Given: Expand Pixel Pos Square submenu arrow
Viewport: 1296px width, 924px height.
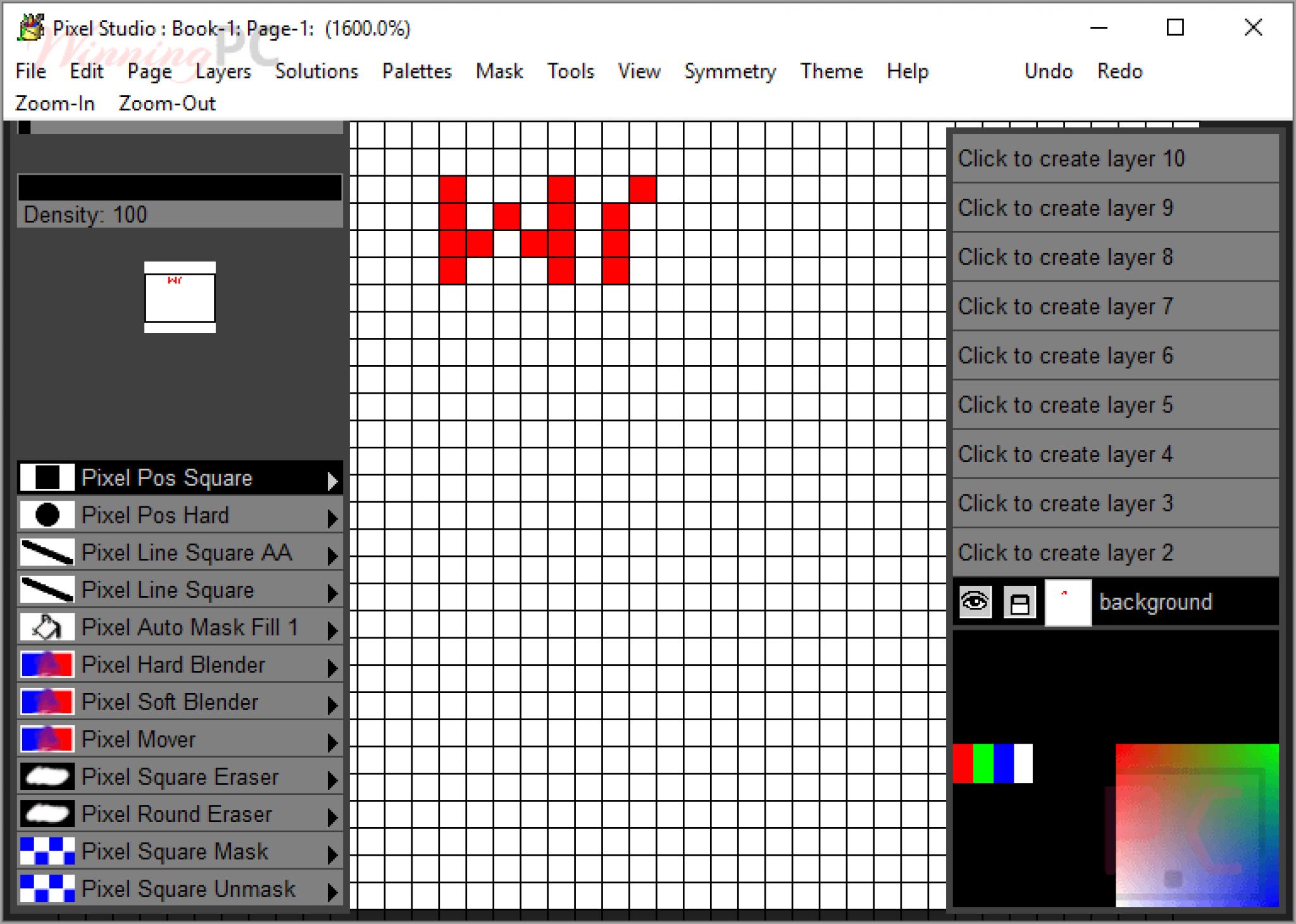Looking at the screenshot, I should coord(332,481).
